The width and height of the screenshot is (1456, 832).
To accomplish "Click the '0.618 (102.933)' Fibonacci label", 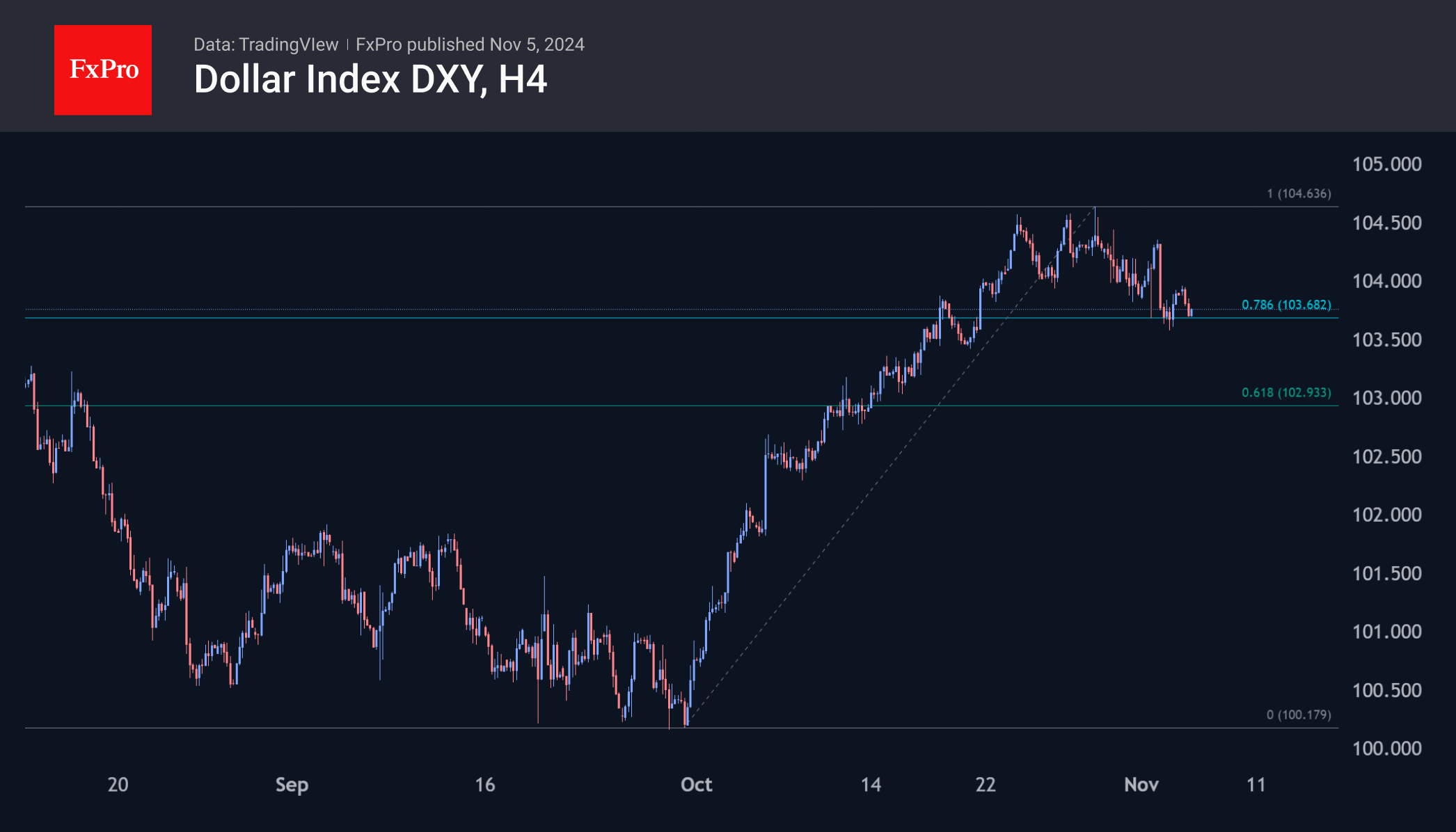I will coord(1286,392).
